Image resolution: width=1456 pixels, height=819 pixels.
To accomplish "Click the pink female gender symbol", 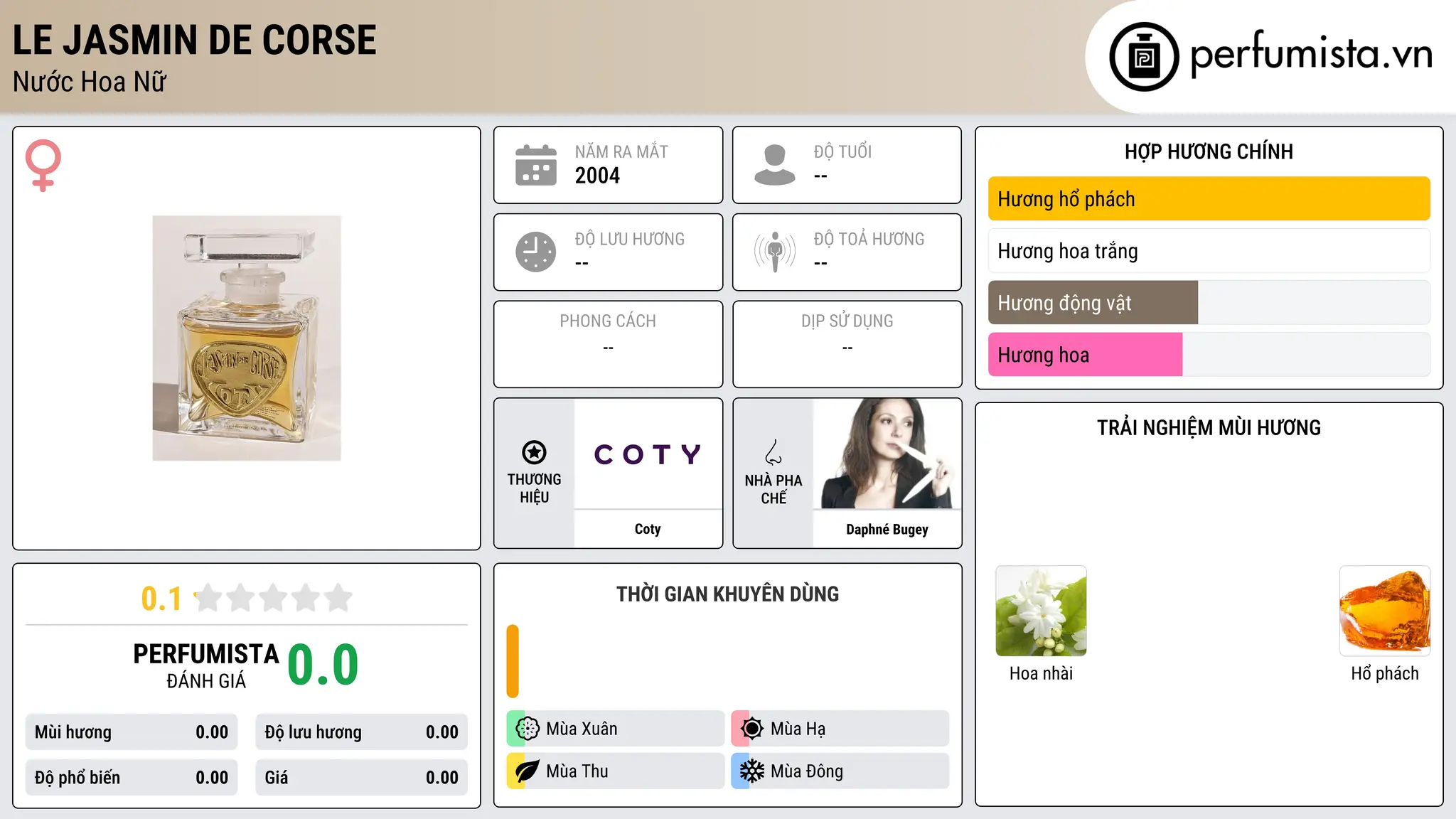I will click(43, 165).
